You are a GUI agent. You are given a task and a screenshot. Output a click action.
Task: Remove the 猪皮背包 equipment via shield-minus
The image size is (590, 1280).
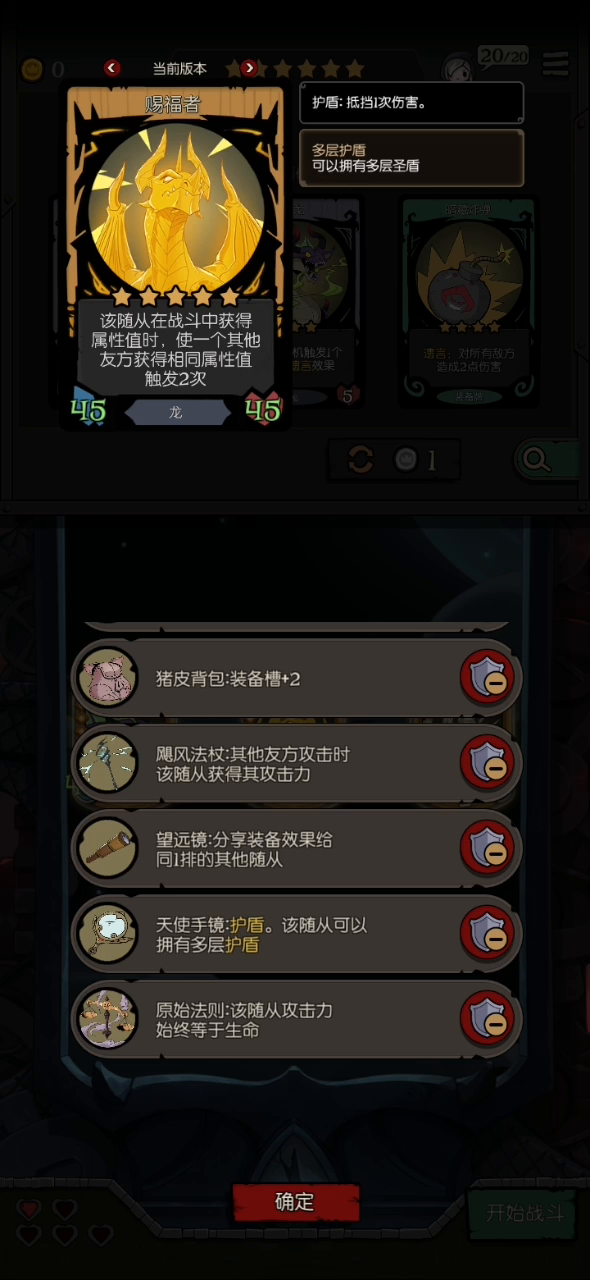coord(487,678)
